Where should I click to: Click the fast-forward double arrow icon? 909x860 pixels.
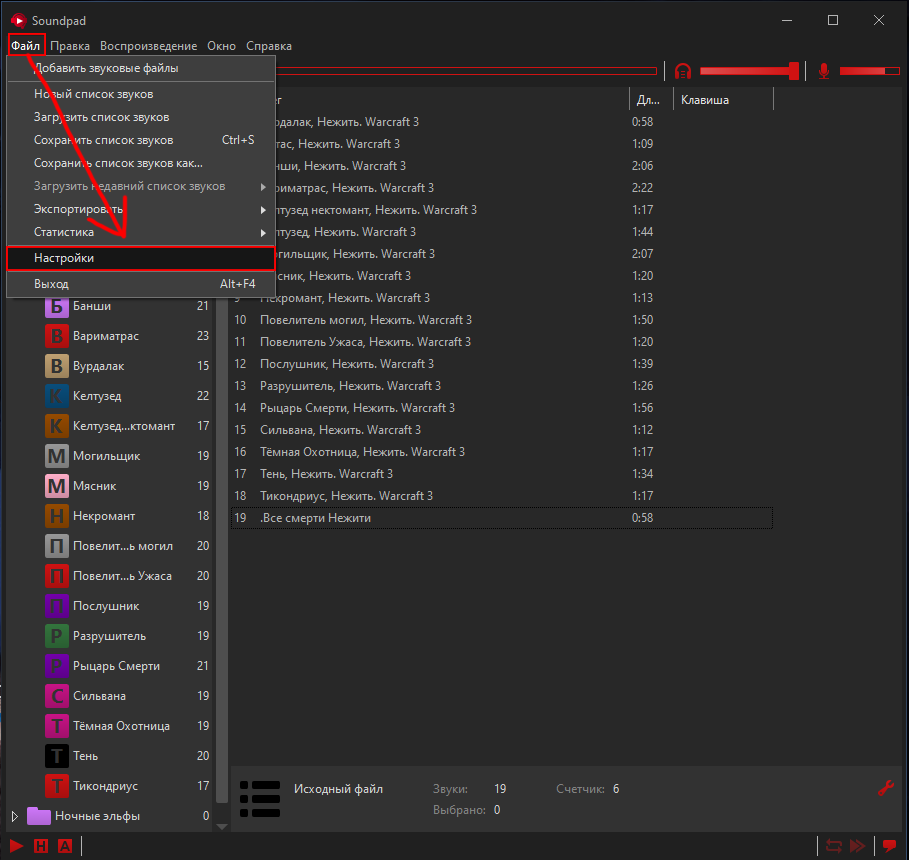tap(857, 846)
